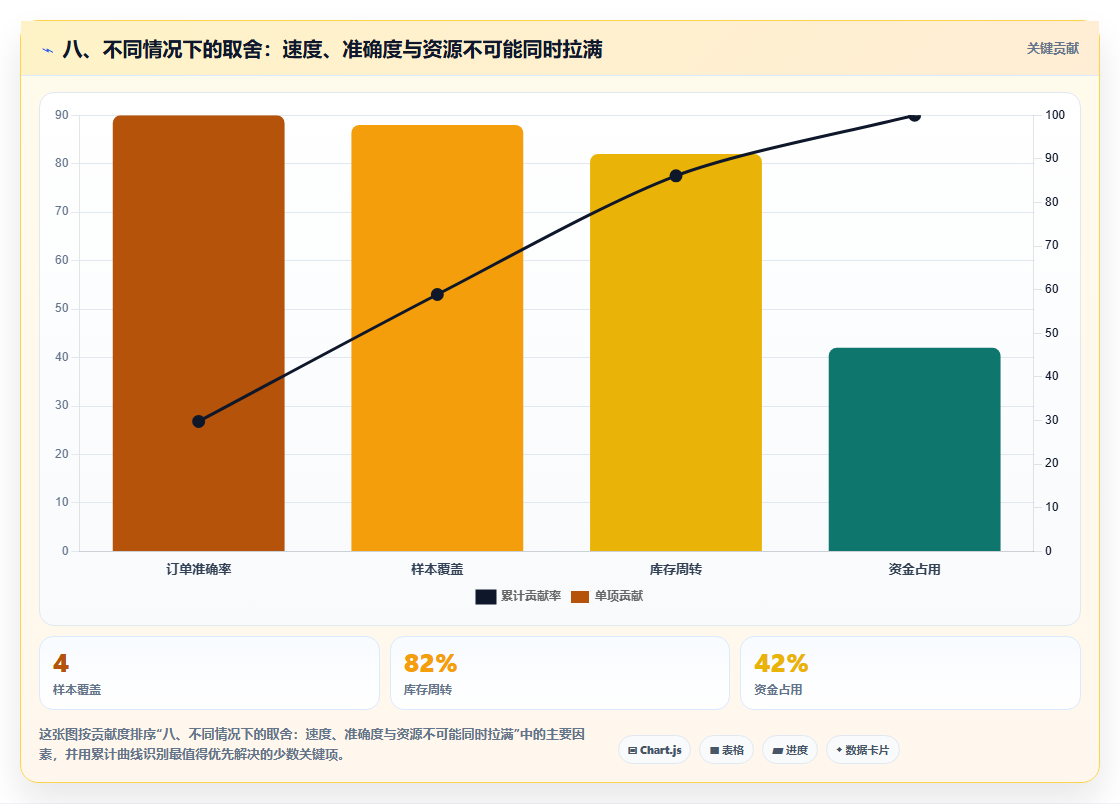This screenshot has height=804, width=1120.
Task: Click the right axis value 100
Action: (x=1055, y=115)
